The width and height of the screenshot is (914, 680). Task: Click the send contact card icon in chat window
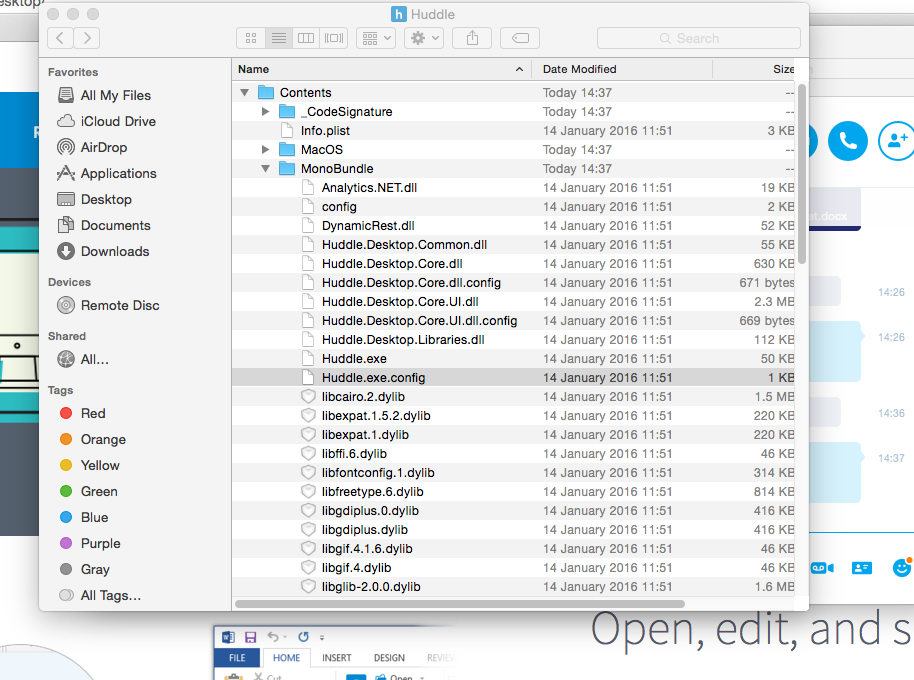(862, 568)
